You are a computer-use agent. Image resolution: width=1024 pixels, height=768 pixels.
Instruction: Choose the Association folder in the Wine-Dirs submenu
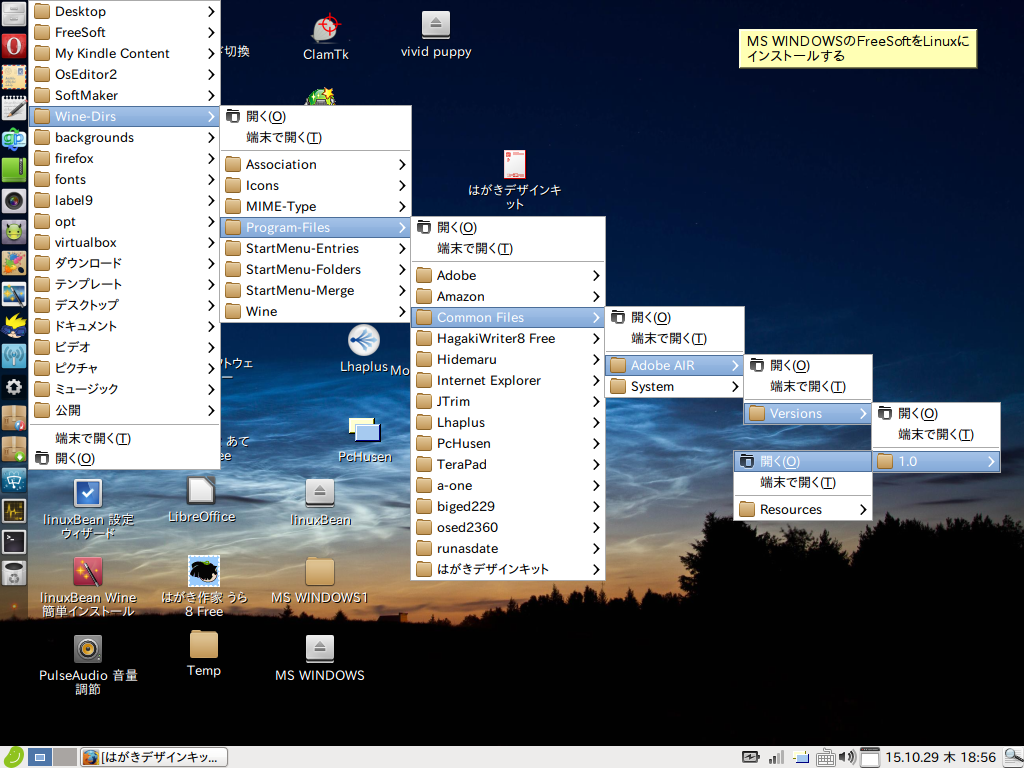pyautogui.click(x=315, y=165)
